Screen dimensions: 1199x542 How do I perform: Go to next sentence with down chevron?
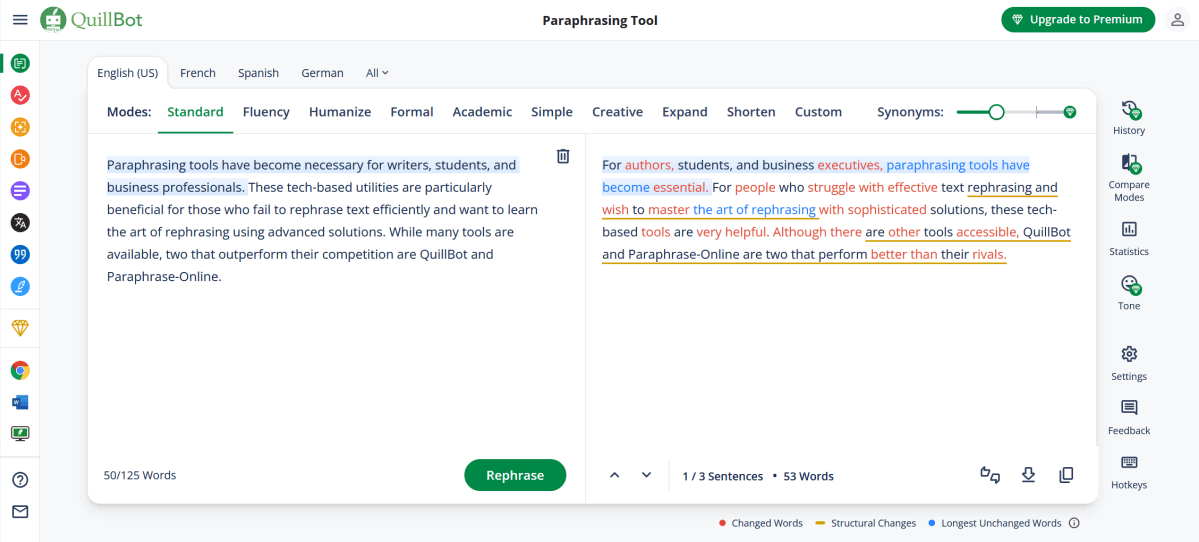(x=646, y=475)
